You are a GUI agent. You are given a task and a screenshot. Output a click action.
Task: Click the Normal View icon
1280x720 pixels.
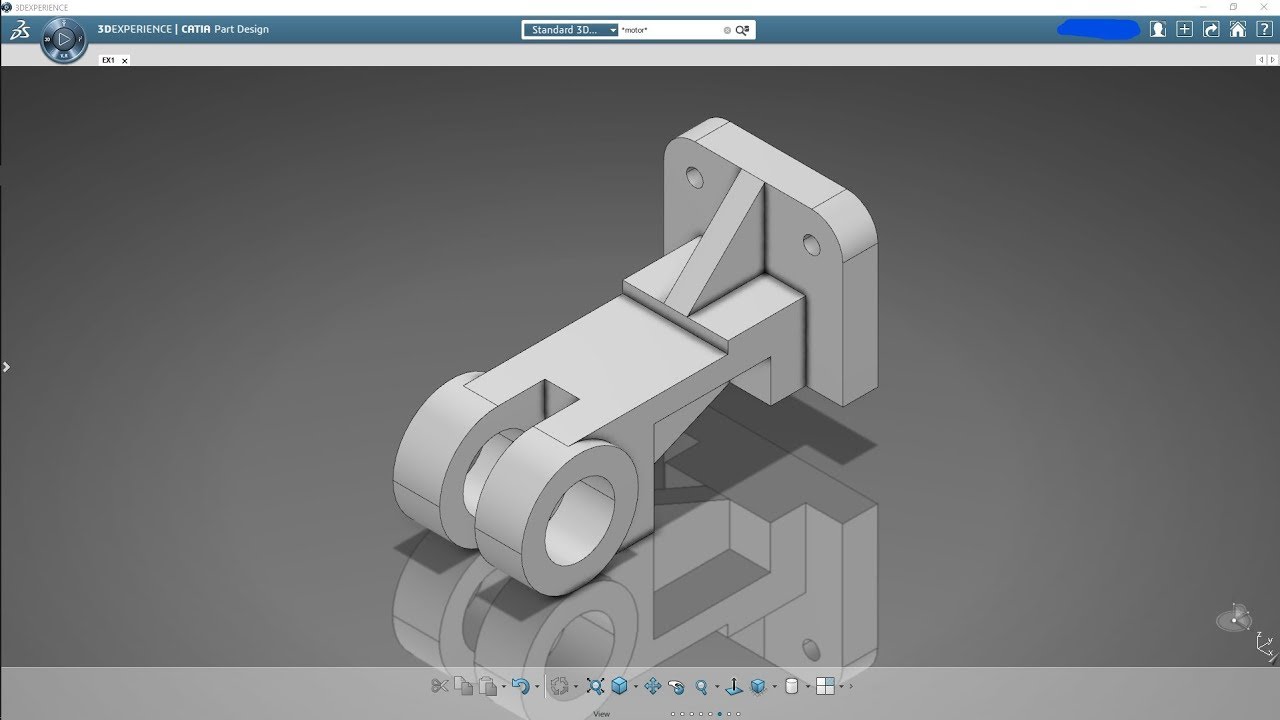pos(734,686)
